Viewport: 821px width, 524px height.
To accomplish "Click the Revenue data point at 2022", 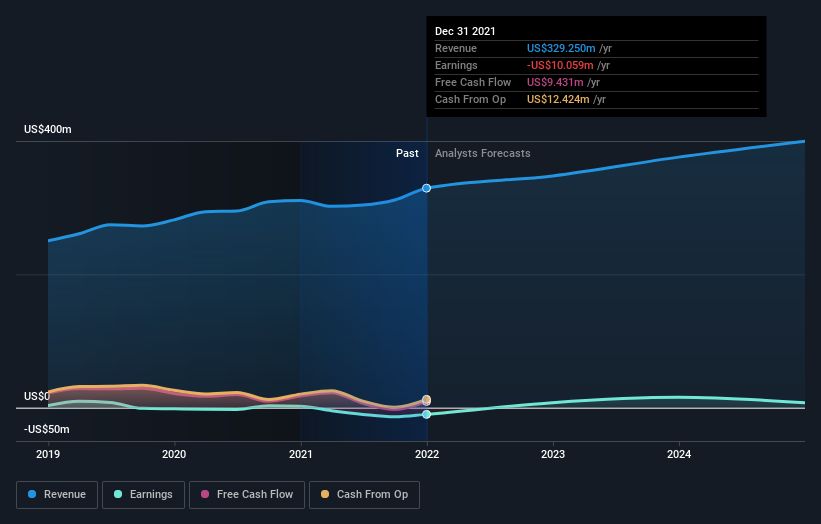I will tap(427, 188).
